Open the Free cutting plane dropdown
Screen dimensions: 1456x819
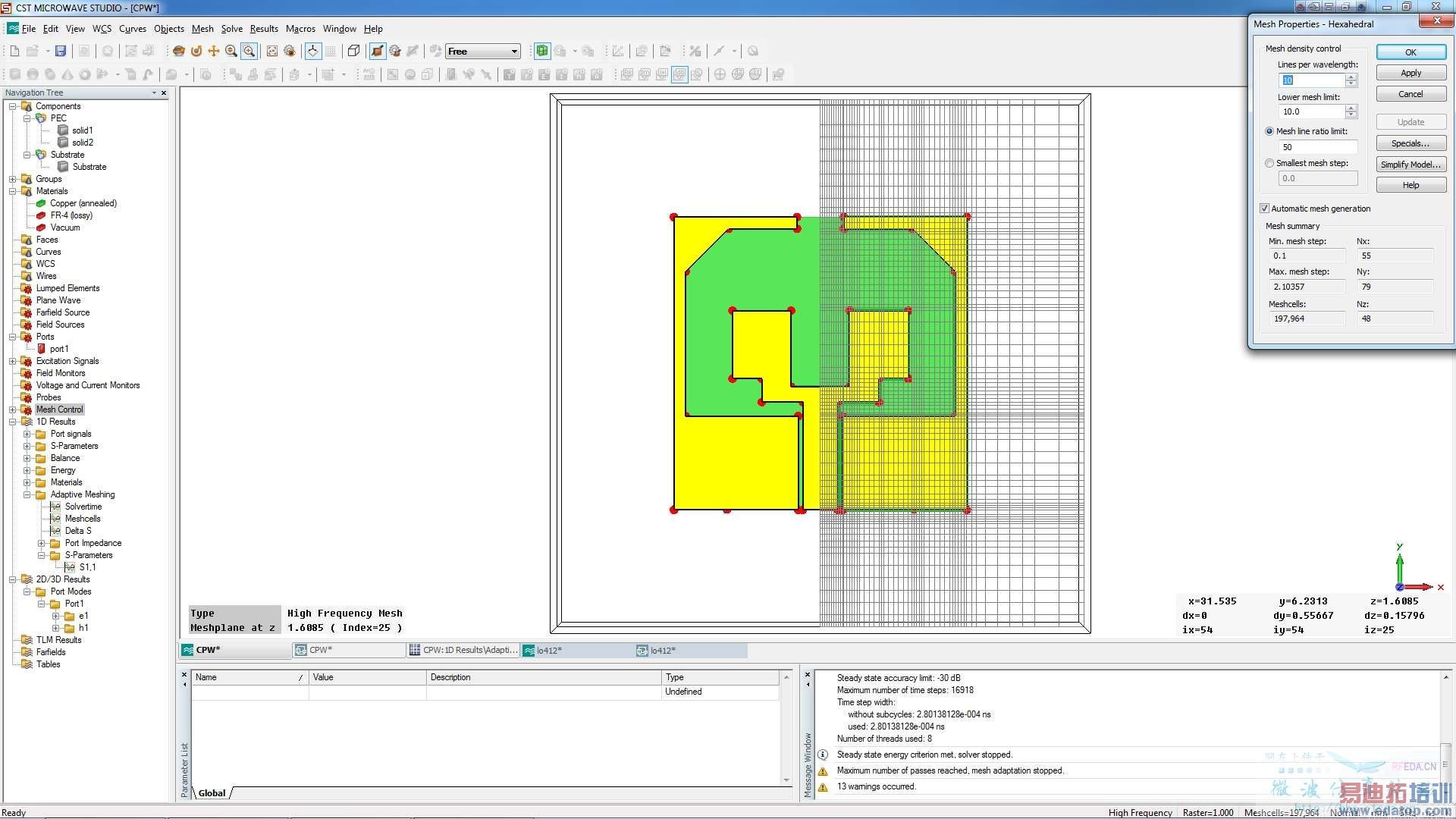514,52
